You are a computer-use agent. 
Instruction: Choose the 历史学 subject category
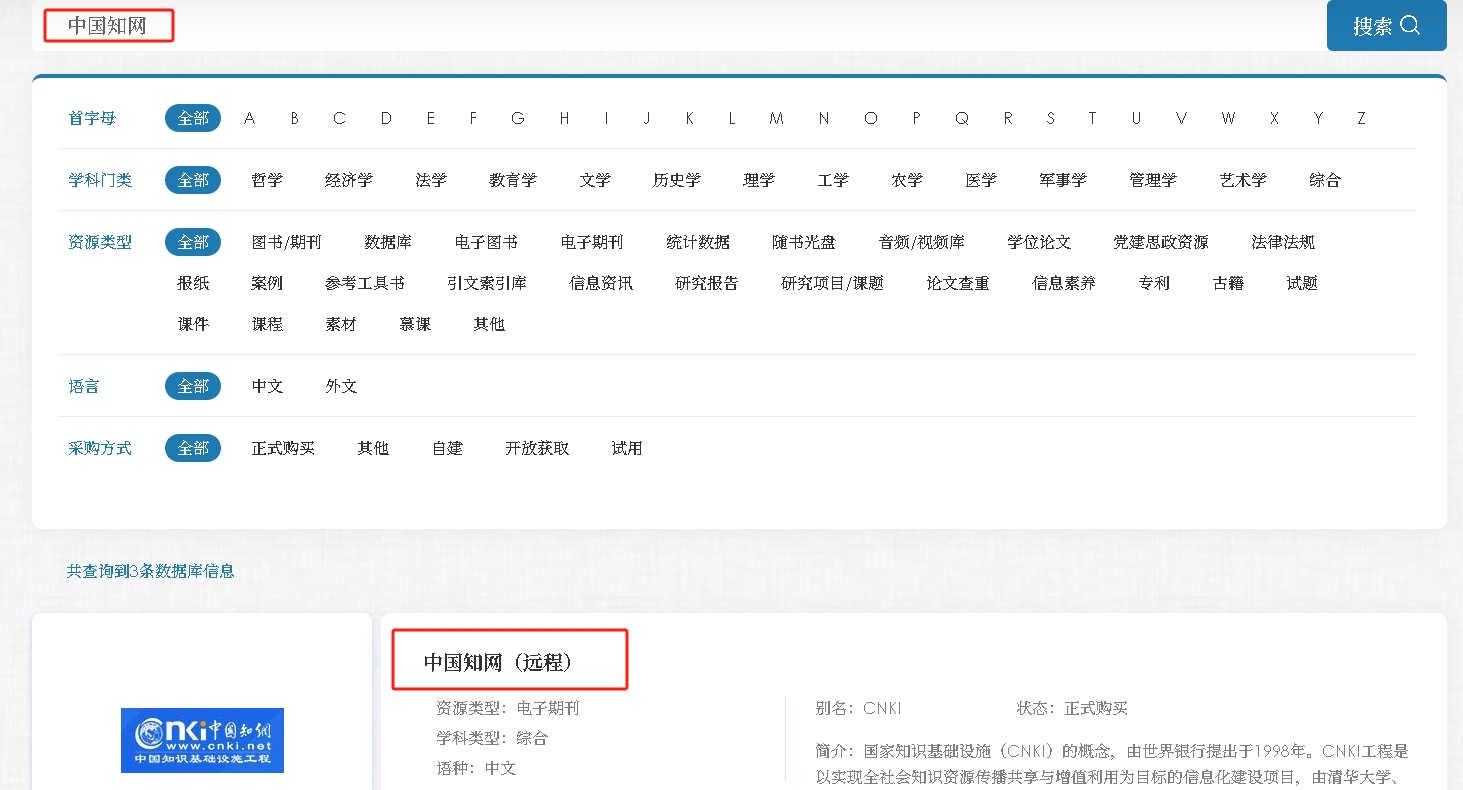tap(677, 180)
